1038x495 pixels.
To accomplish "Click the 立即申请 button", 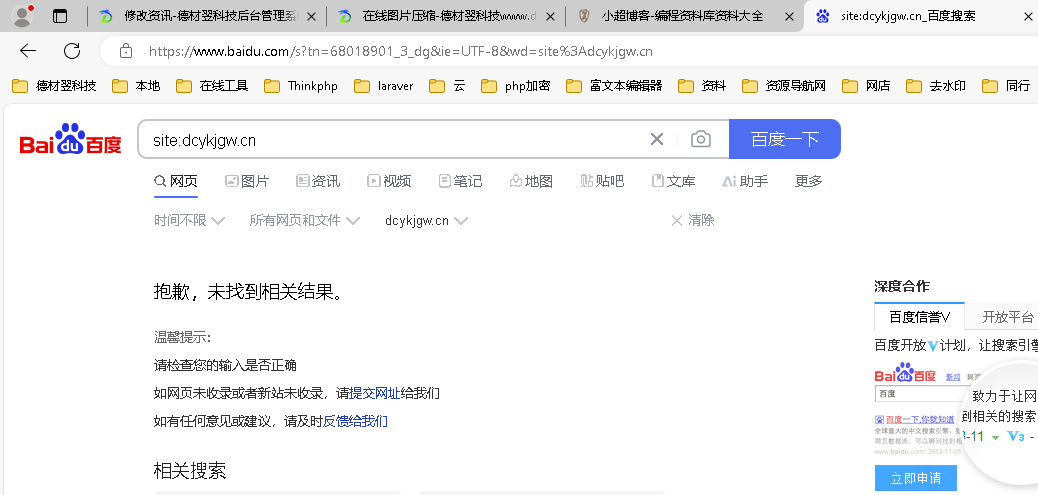I will [x=916, y=478].
